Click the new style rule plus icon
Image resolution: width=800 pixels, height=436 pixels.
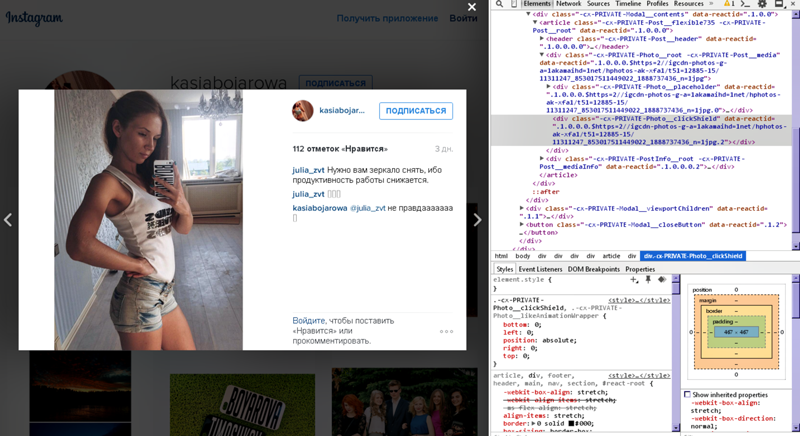pos(634,279)
